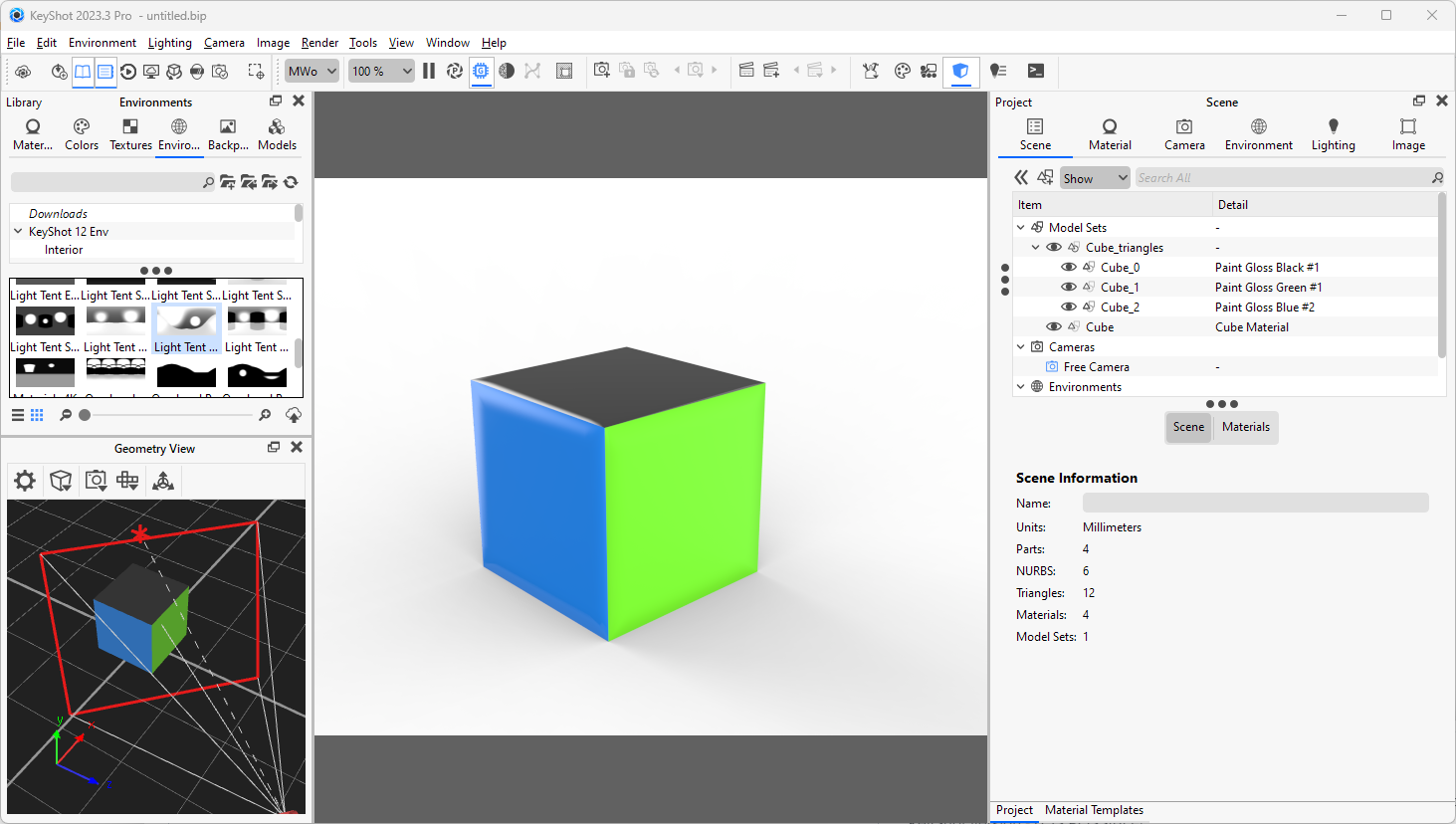The image size is (1456, 824).
Task: Click the Library refresh icon
Action: [x=291, y=182]
